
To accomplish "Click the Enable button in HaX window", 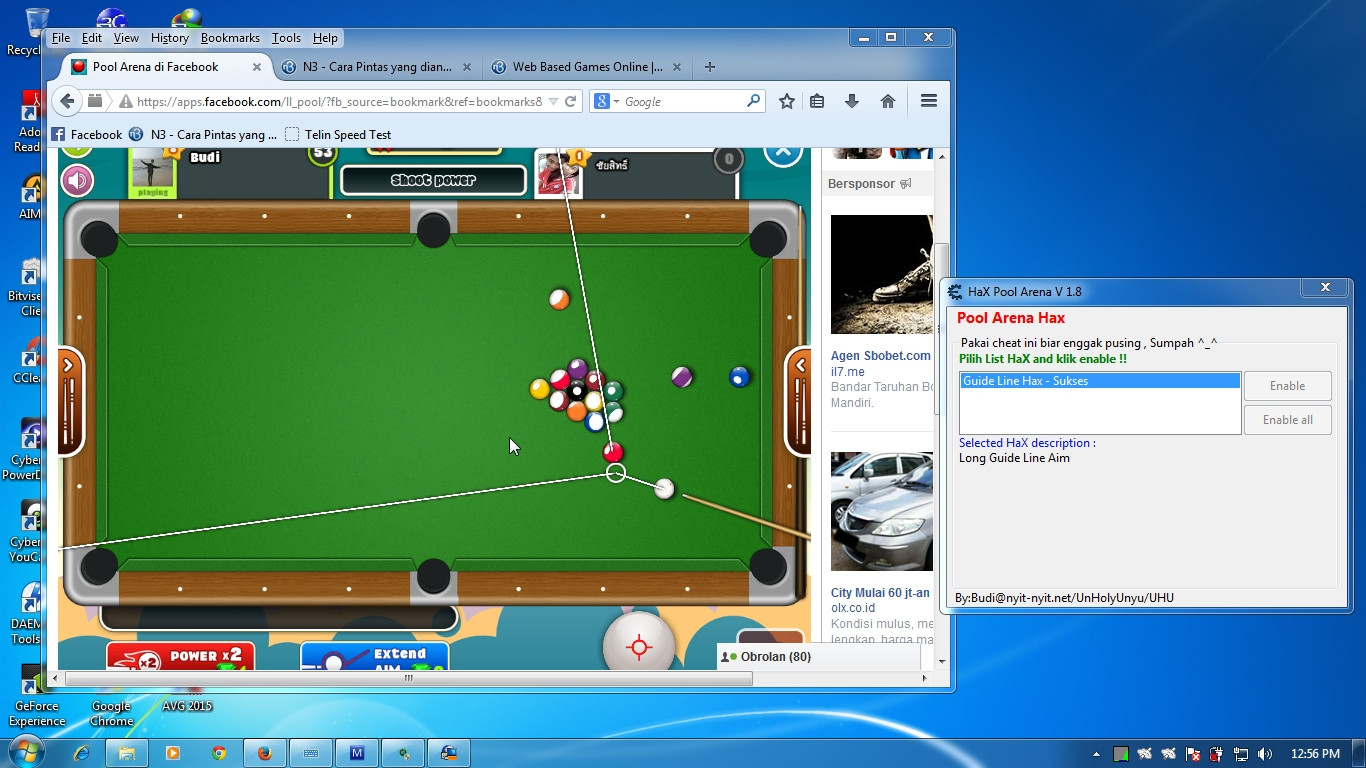I will pos(1287,386).
